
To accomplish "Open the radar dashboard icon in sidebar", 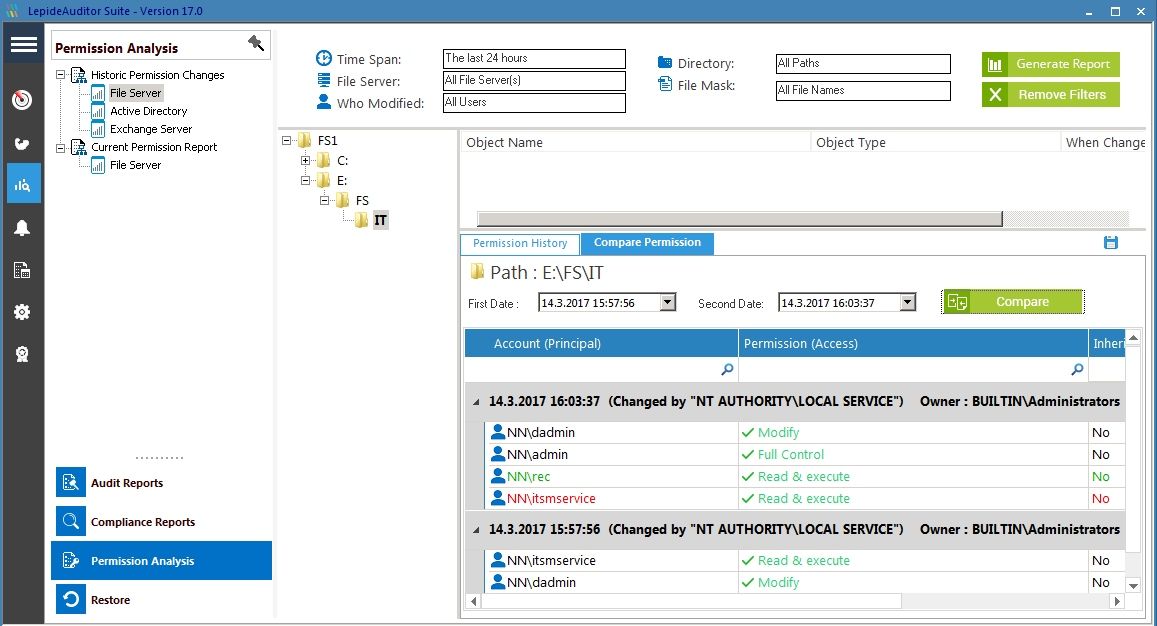I will click(22, 100).
